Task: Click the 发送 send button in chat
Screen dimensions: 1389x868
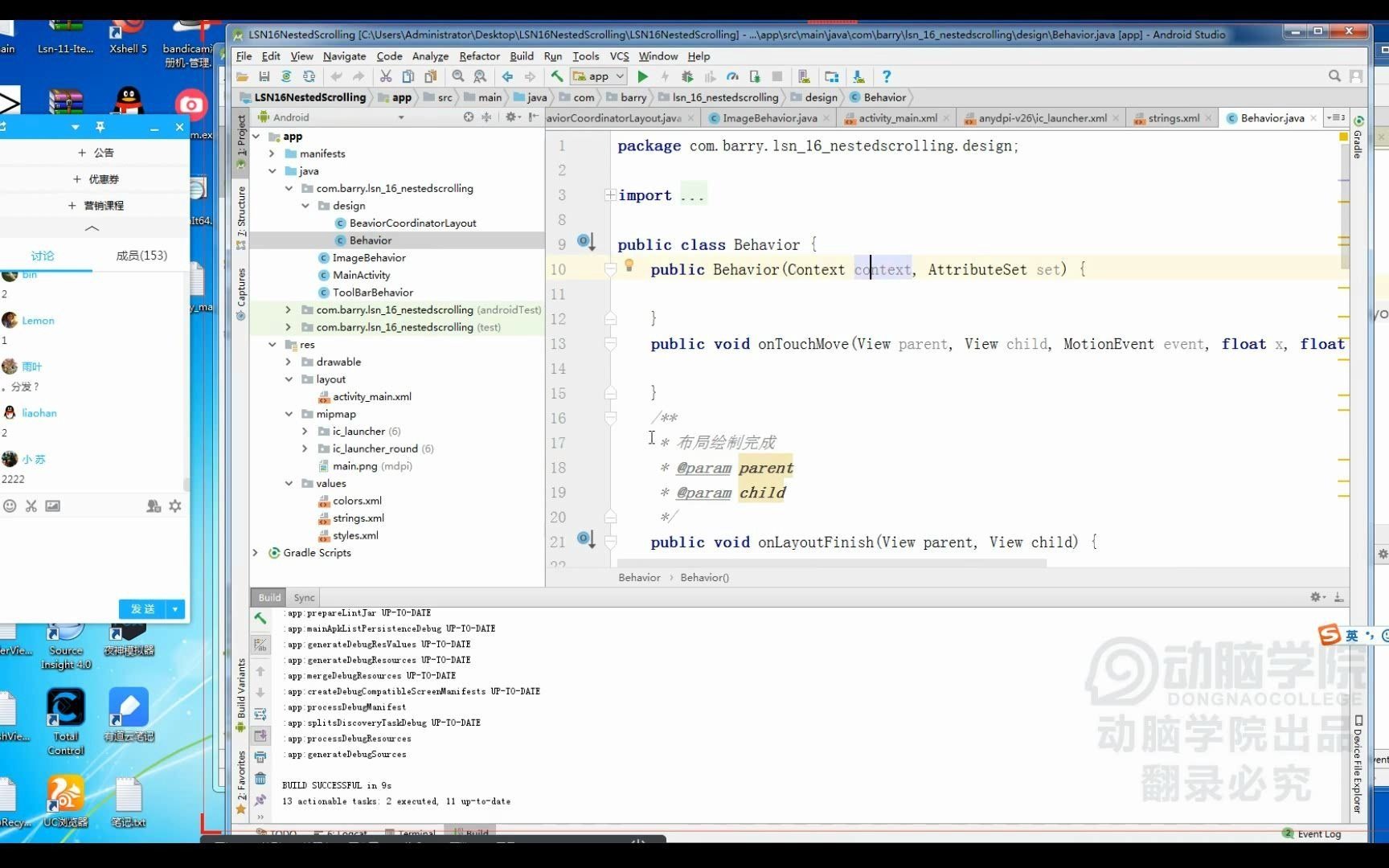Action: point(142,608)
